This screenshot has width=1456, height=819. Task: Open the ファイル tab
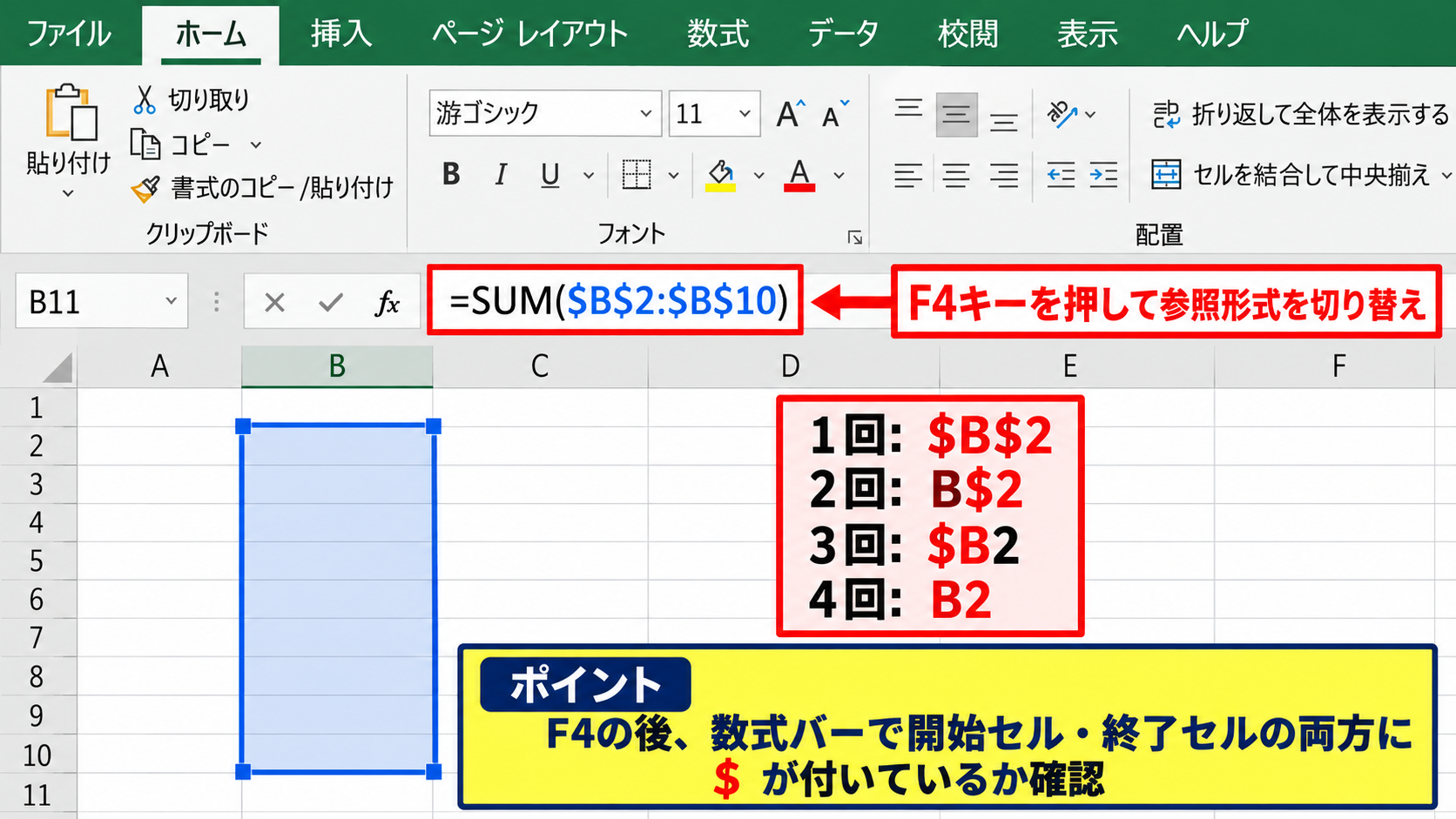point(69,34)
